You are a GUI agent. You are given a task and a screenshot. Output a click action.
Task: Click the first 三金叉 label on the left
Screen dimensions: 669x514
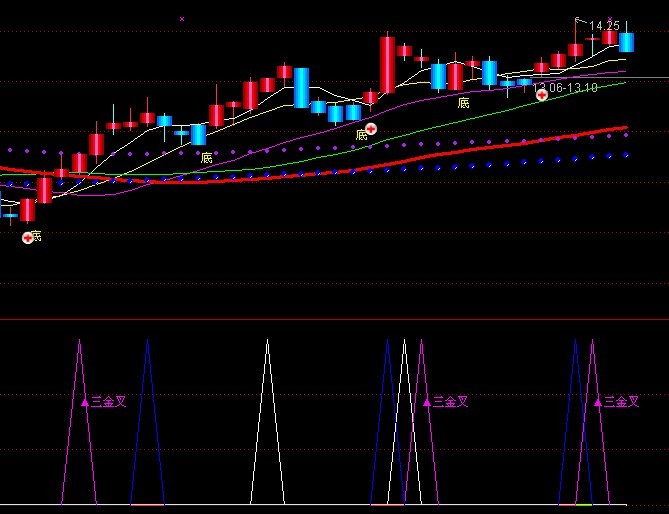coord(109,402)
